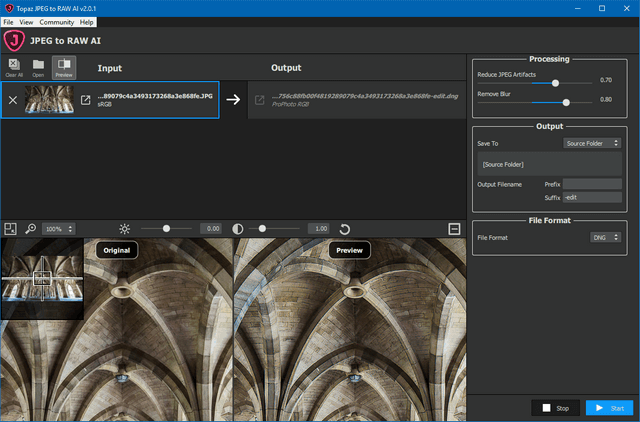Expand the File Format DNG dropdown
The width and height of the screenshot is (640, 422).
pos(605,237)
